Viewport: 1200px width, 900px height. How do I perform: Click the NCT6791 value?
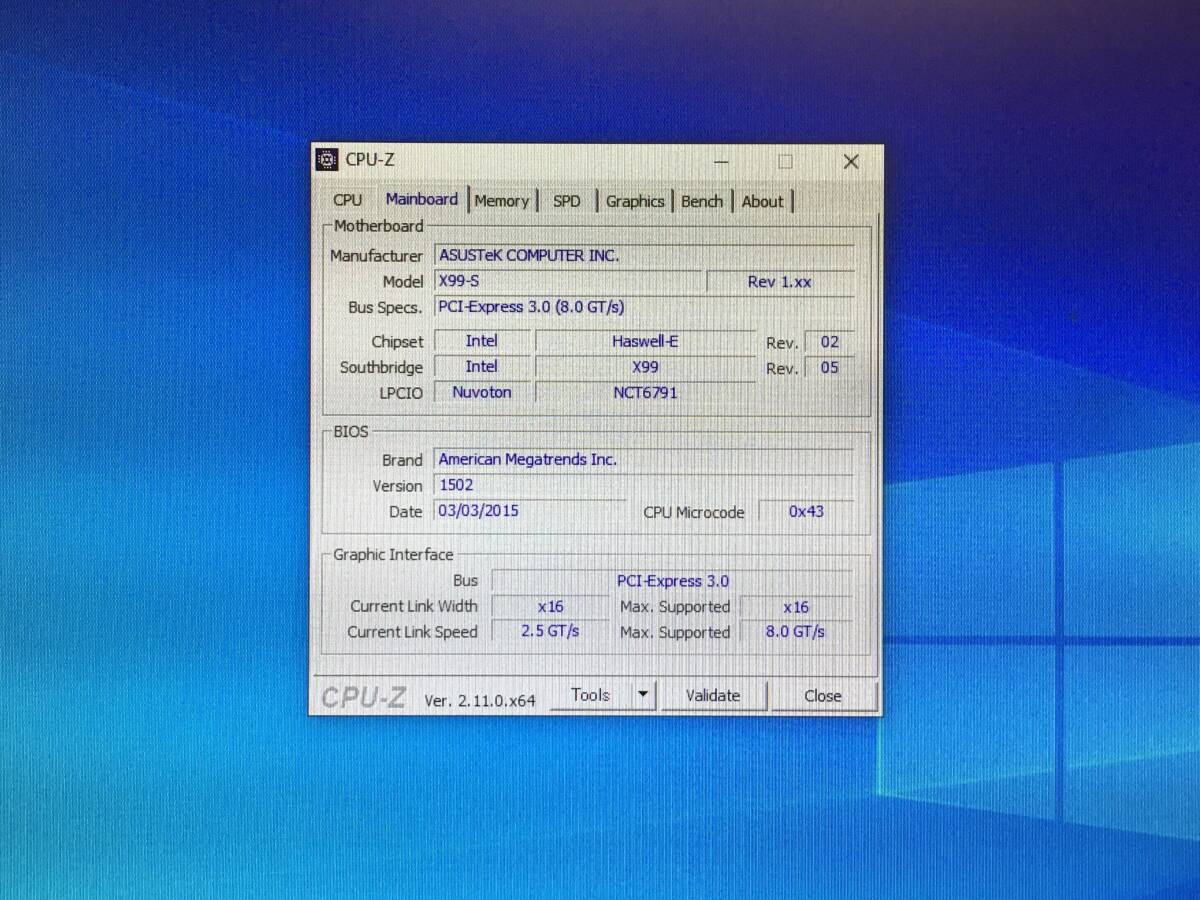click(645, 393)
